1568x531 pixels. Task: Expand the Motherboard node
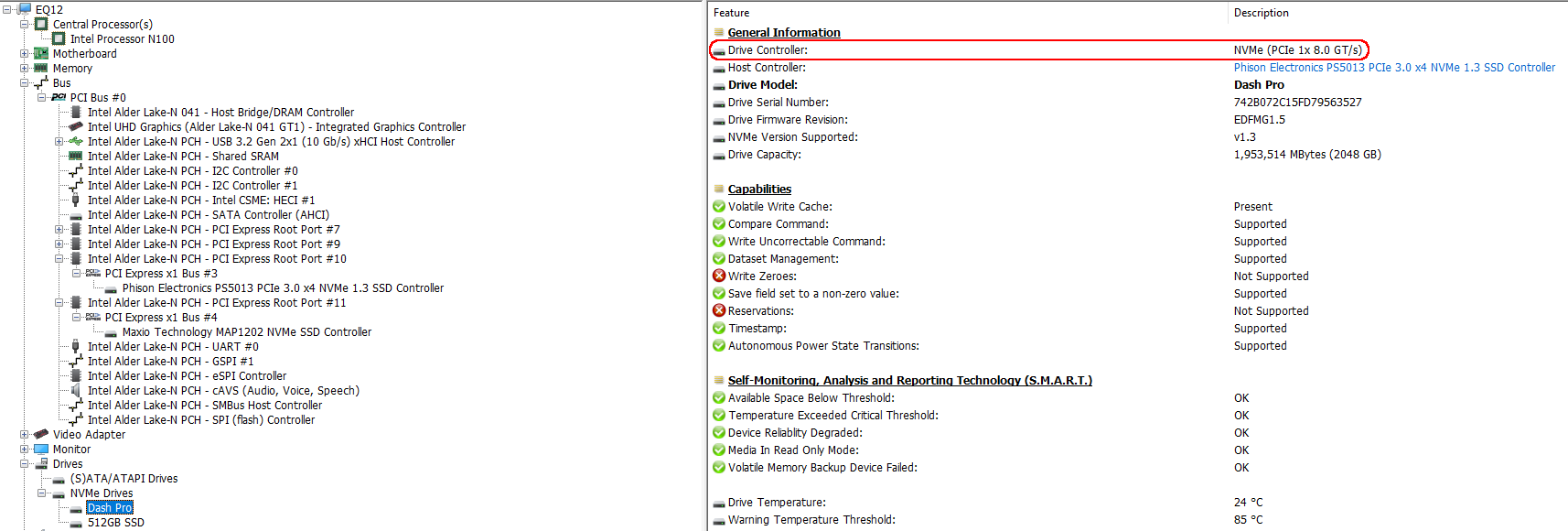tap(25, 53)
